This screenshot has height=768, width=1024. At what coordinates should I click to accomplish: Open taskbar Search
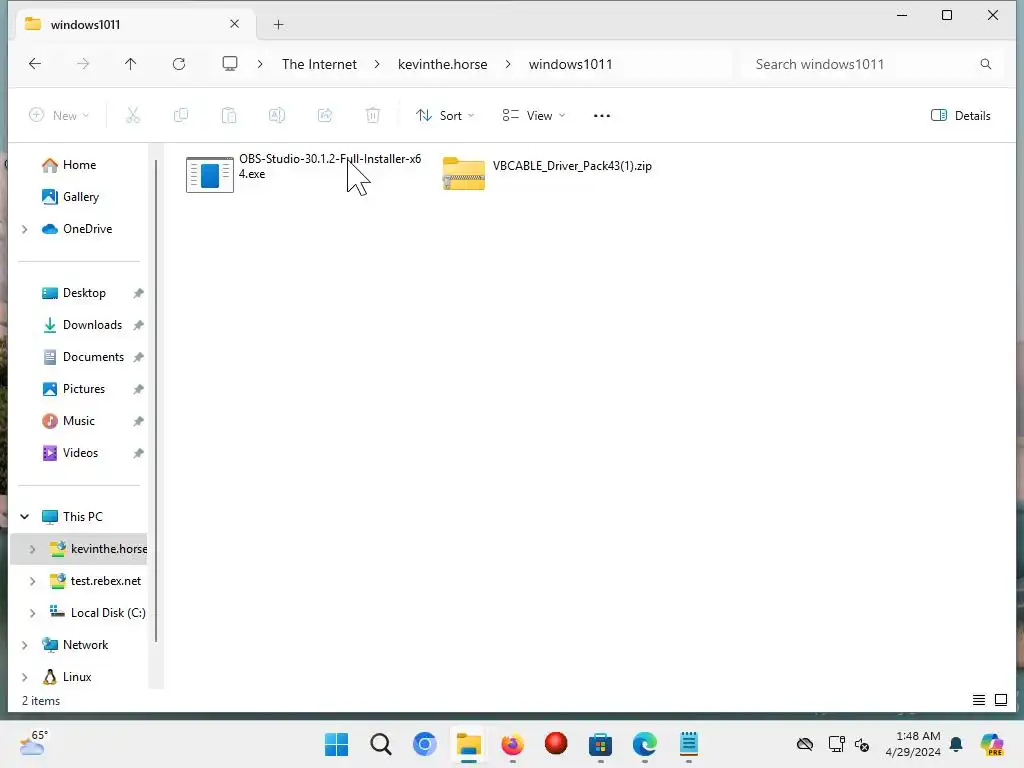click(381, 744)
